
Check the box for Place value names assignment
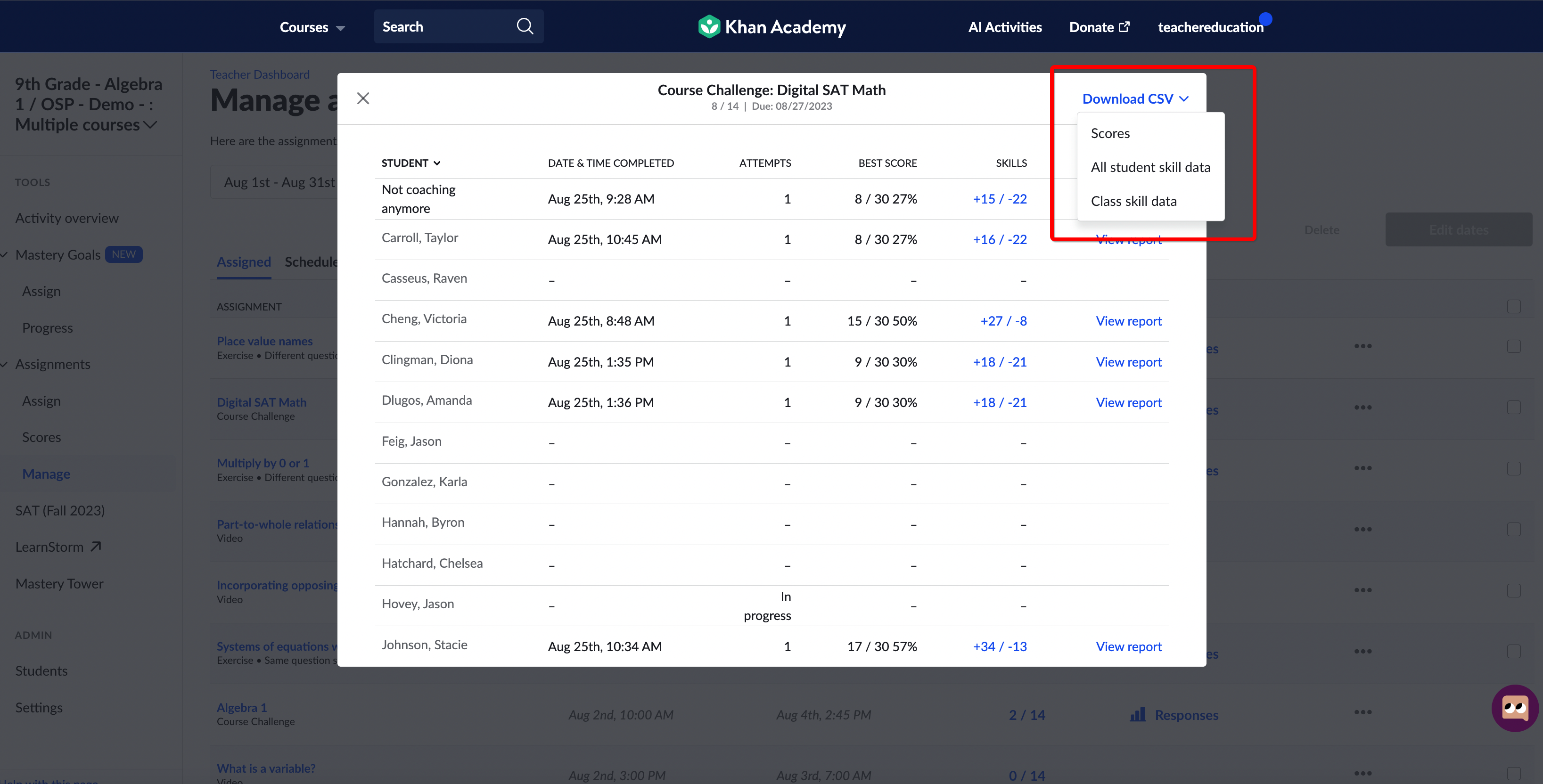pyautogui.click(x=1514, y=346)
